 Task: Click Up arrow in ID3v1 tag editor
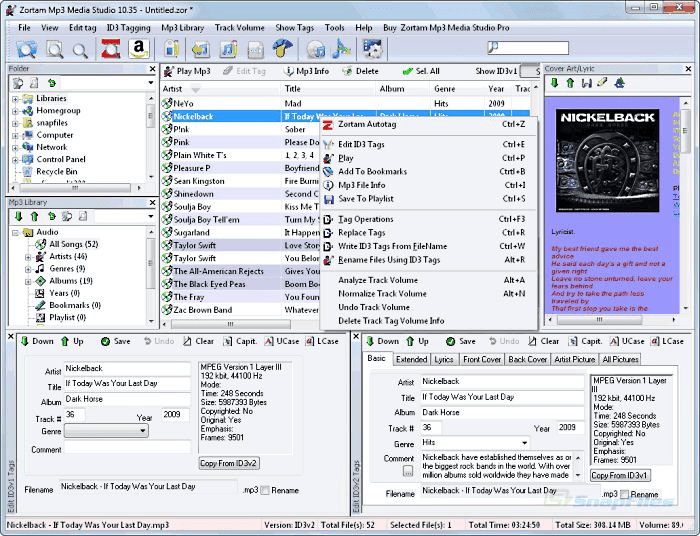72,341
